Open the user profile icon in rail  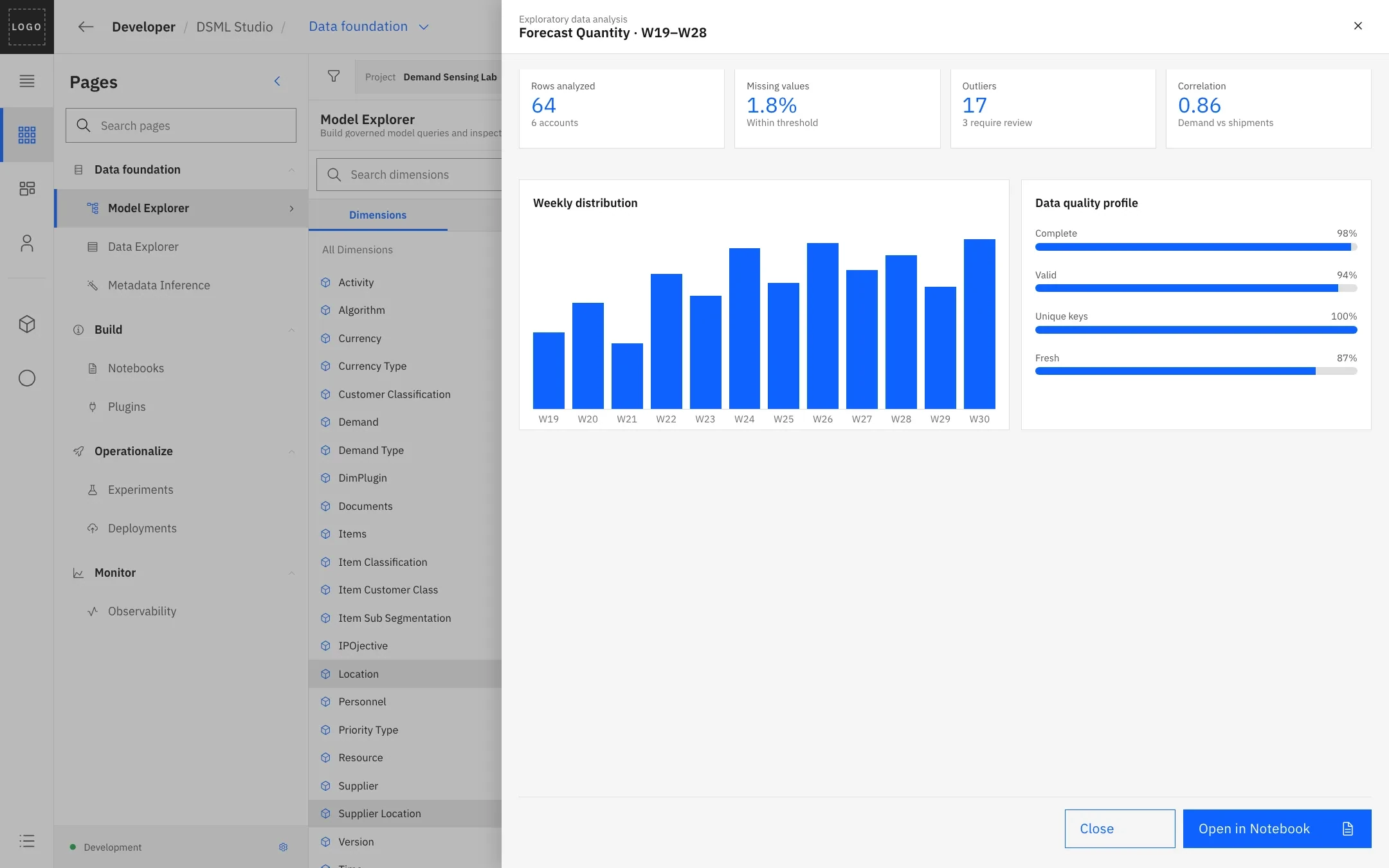click(27, 243)
